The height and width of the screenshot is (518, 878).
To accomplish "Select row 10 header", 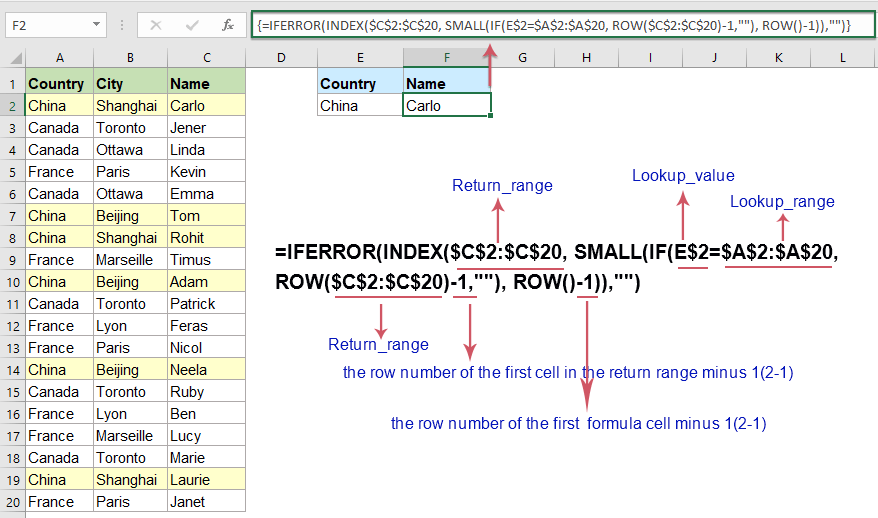I will click(x=12, y=282).
